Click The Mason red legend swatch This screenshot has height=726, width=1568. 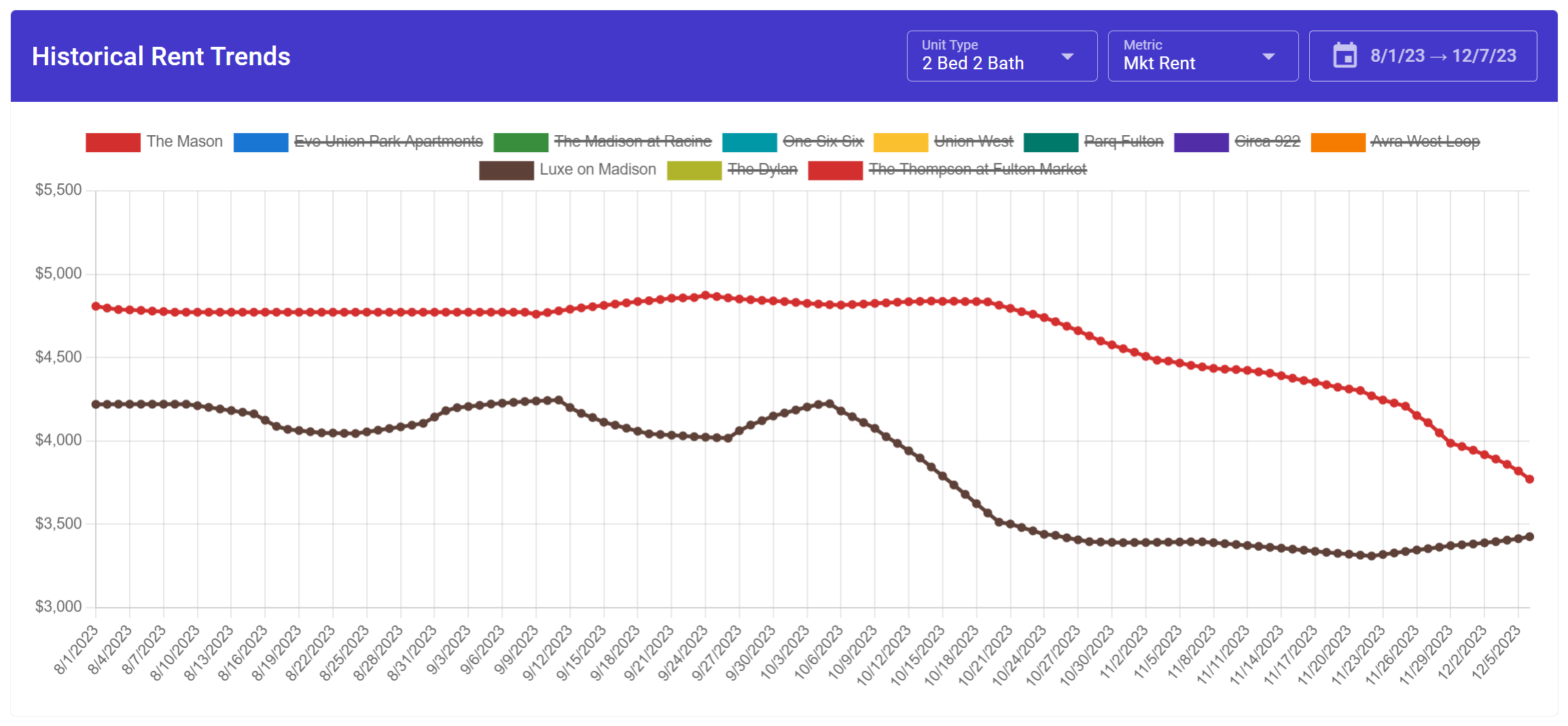click(x=113, y=141)
